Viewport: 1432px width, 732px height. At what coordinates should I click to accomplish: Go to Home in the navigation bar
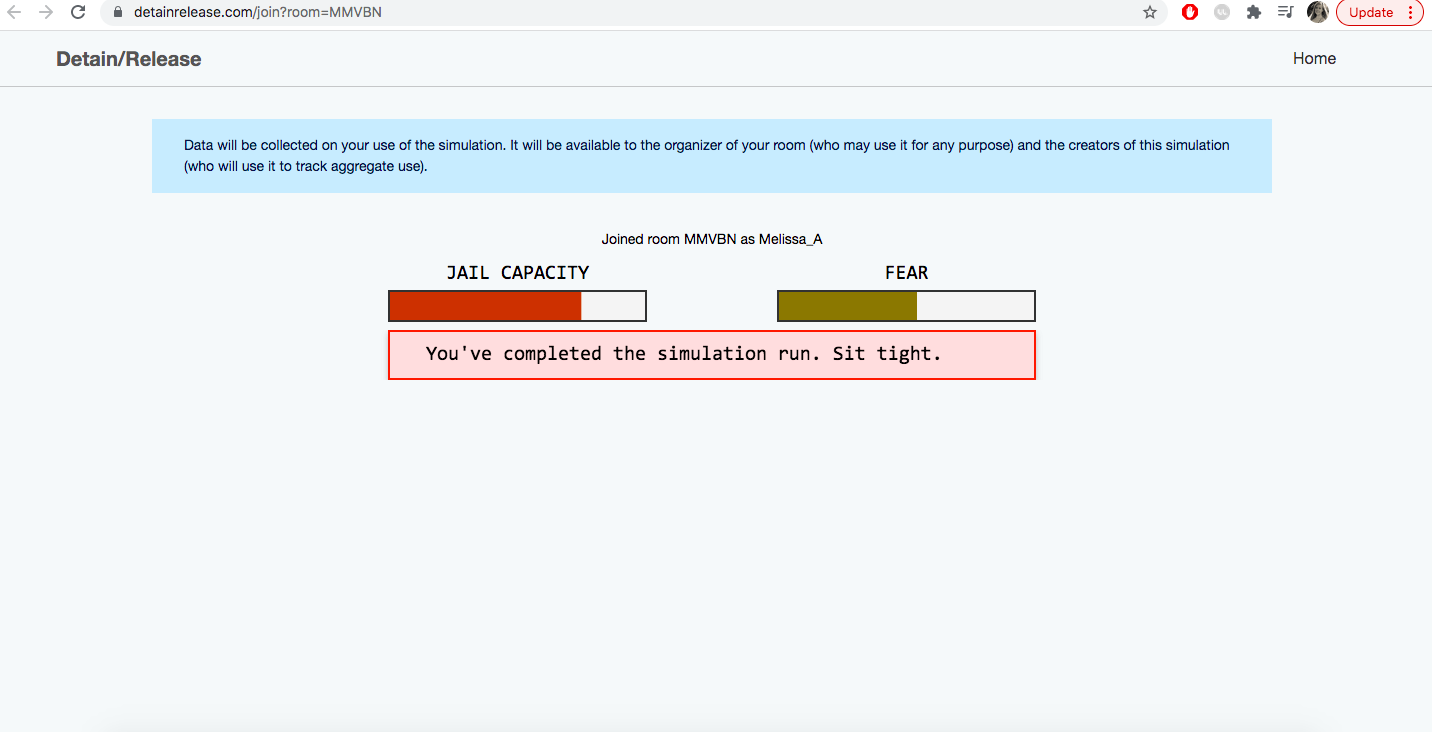[x=1314, y=59]
